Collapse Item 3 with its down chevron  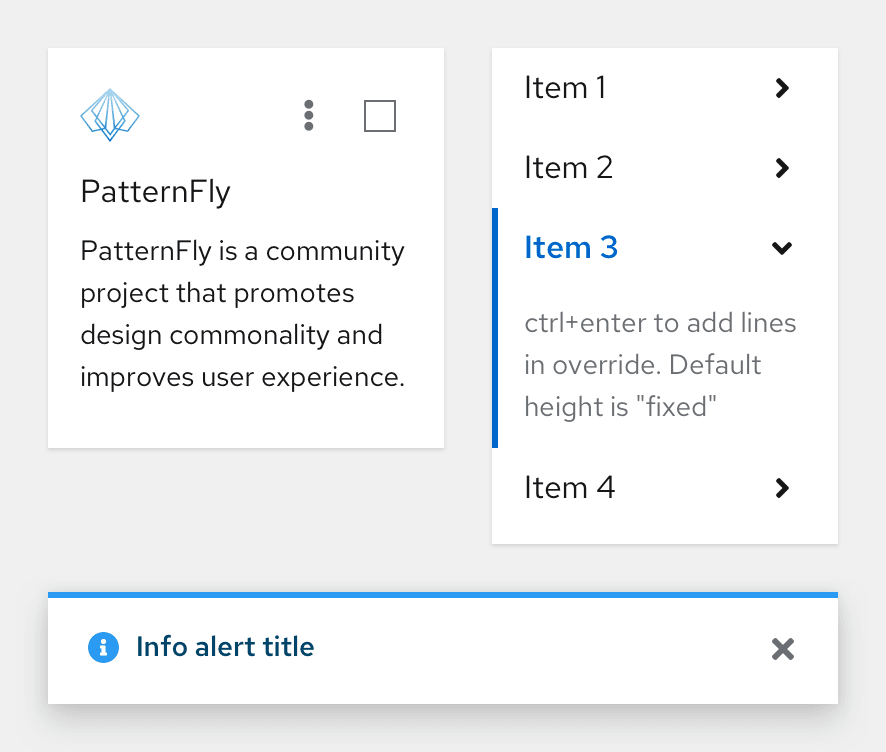[782, 248]
